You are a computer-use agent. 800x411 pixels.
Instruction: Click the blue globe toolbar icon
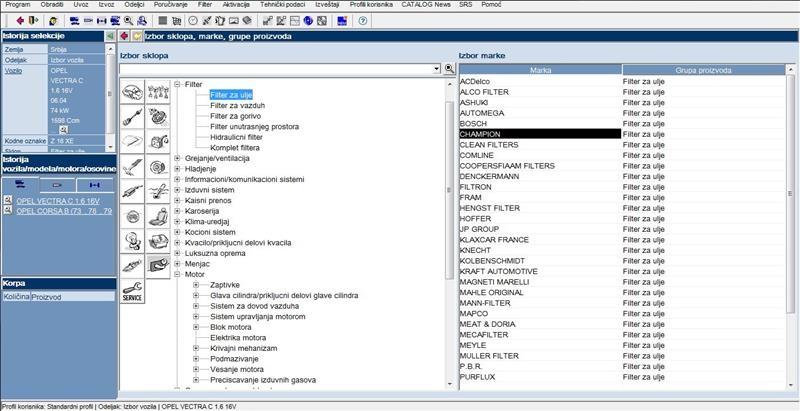tap(308, 20)
